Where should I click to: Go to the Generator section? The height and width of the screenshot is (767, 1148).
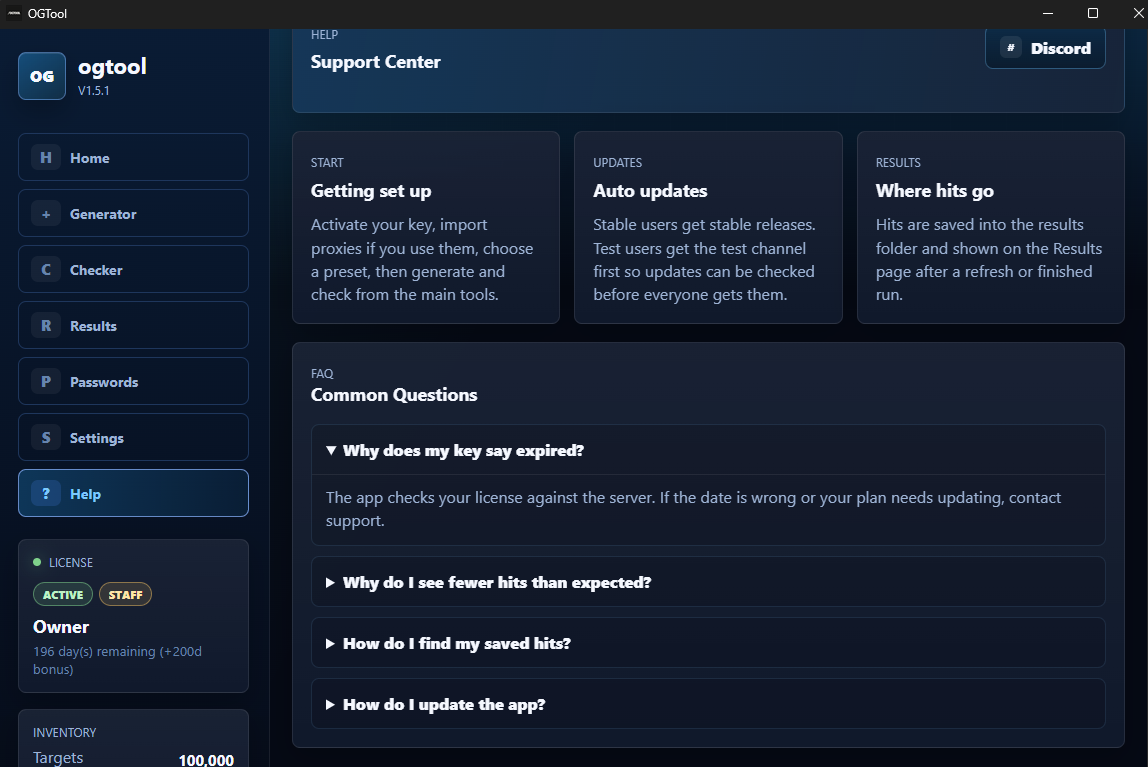coord(133,214)
